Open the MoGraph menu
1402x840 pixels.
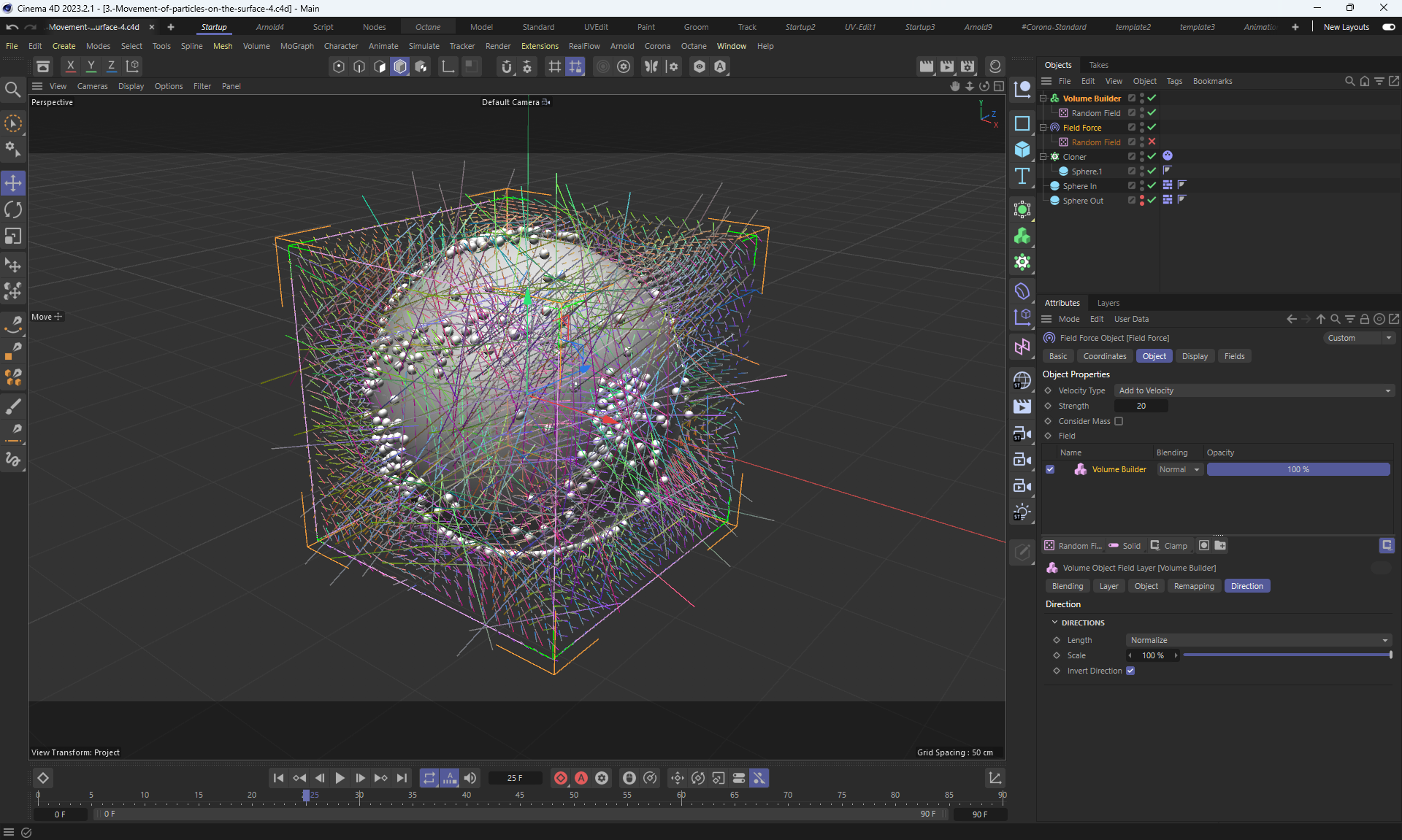click(296, 46)
